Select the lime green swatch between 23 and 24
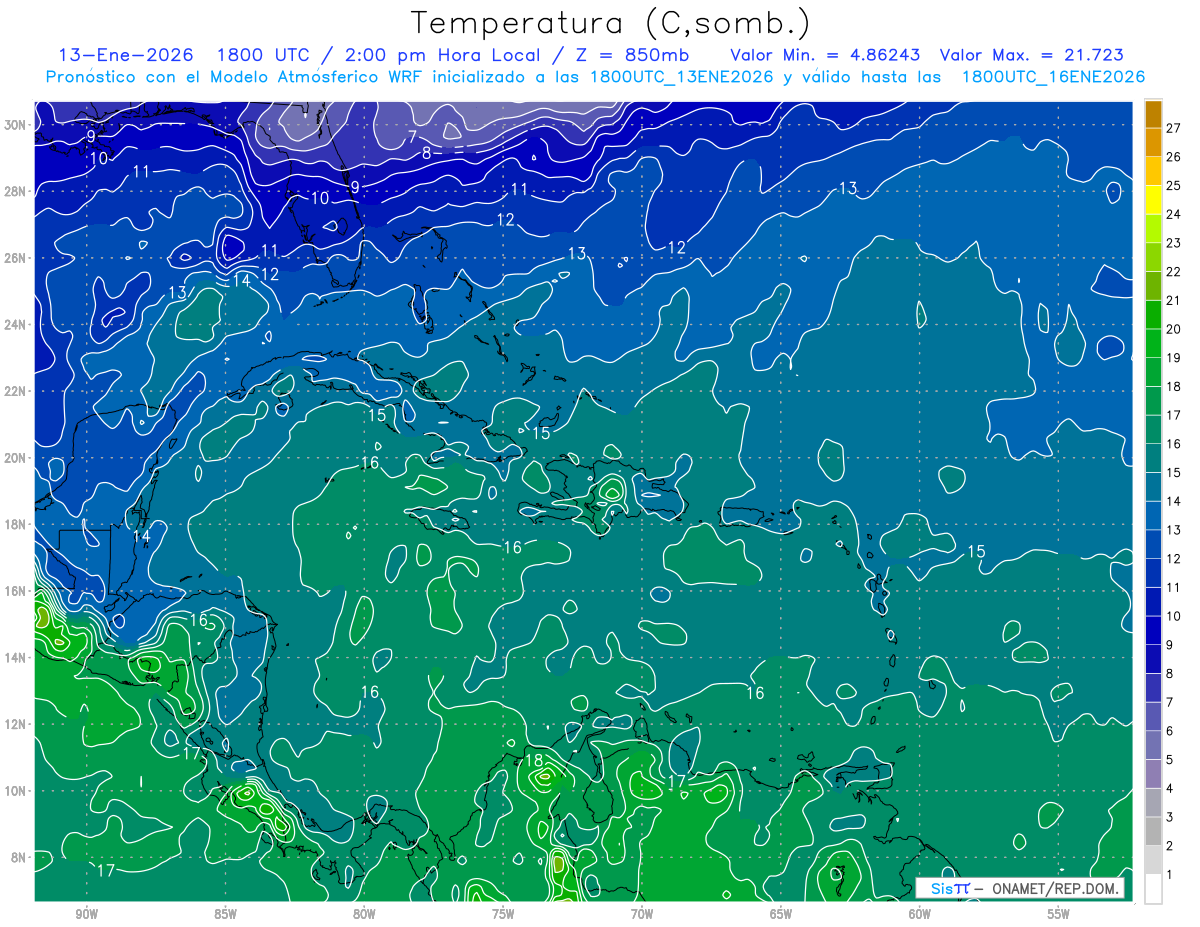Screen dimensions: 1200x927 coord(1153,229)
